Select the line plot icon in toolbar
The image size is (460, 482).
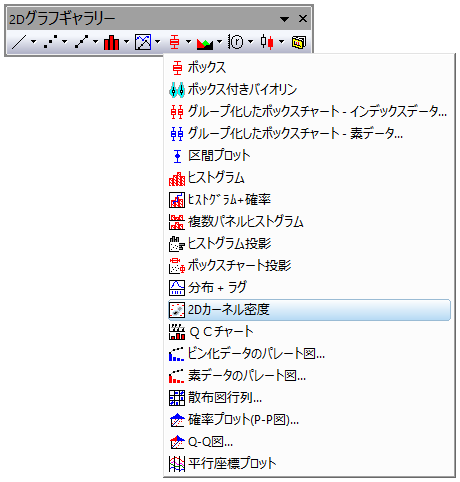18,42
